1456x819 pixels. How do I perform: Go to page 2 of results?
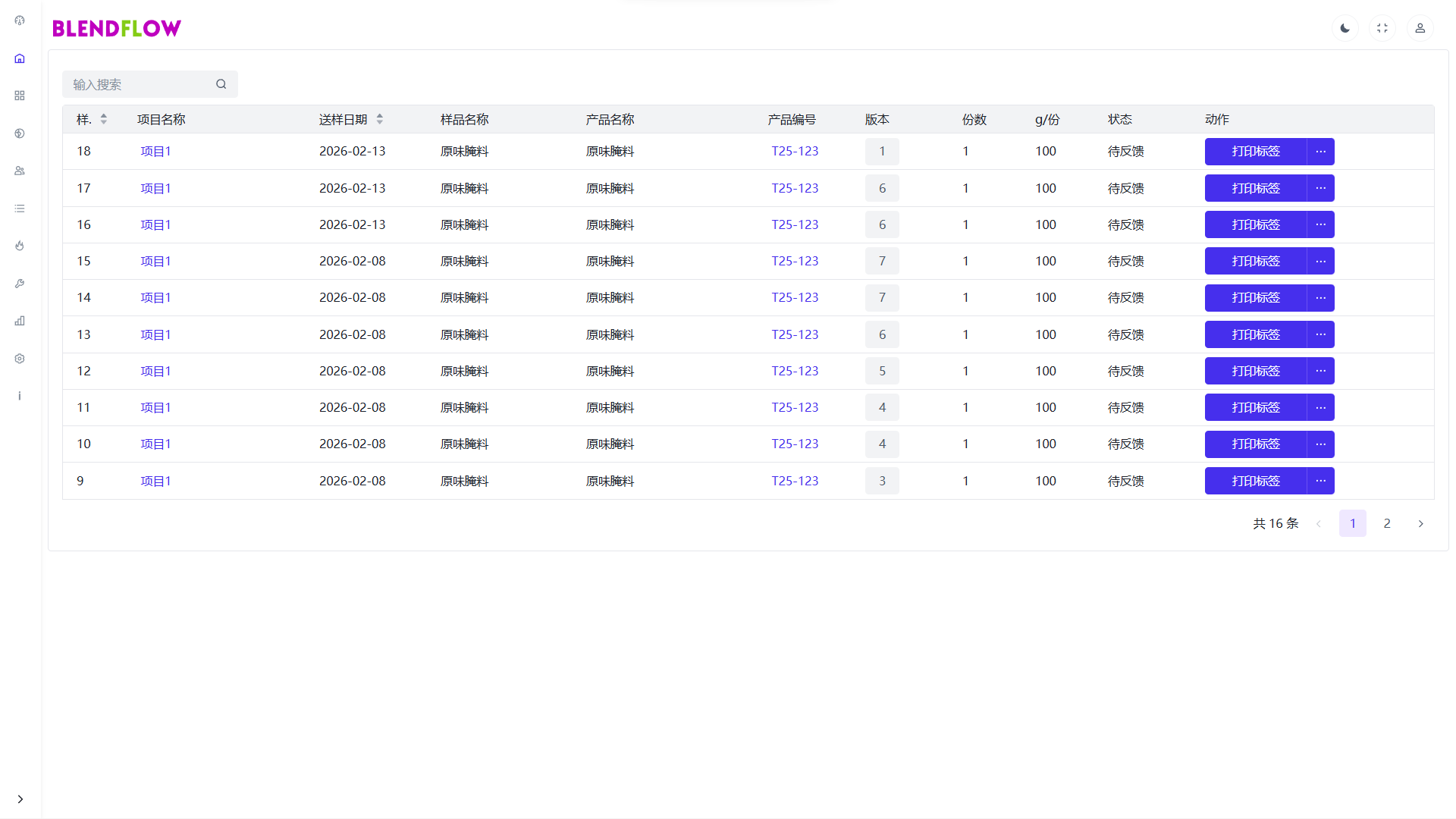1386,523
